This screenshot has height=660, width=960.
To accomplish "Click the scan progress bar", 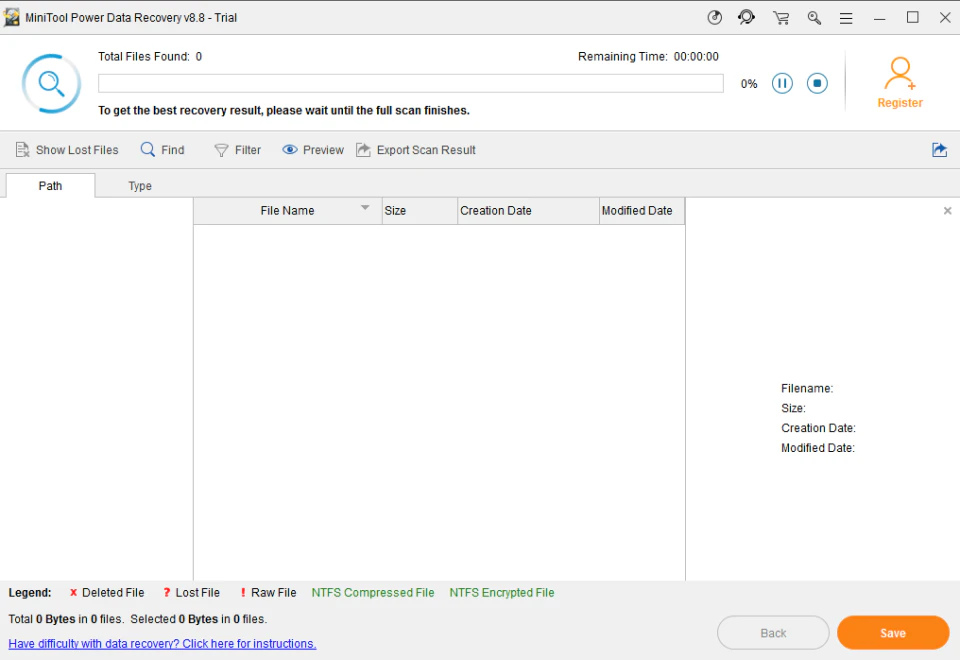I will (410, 83).
